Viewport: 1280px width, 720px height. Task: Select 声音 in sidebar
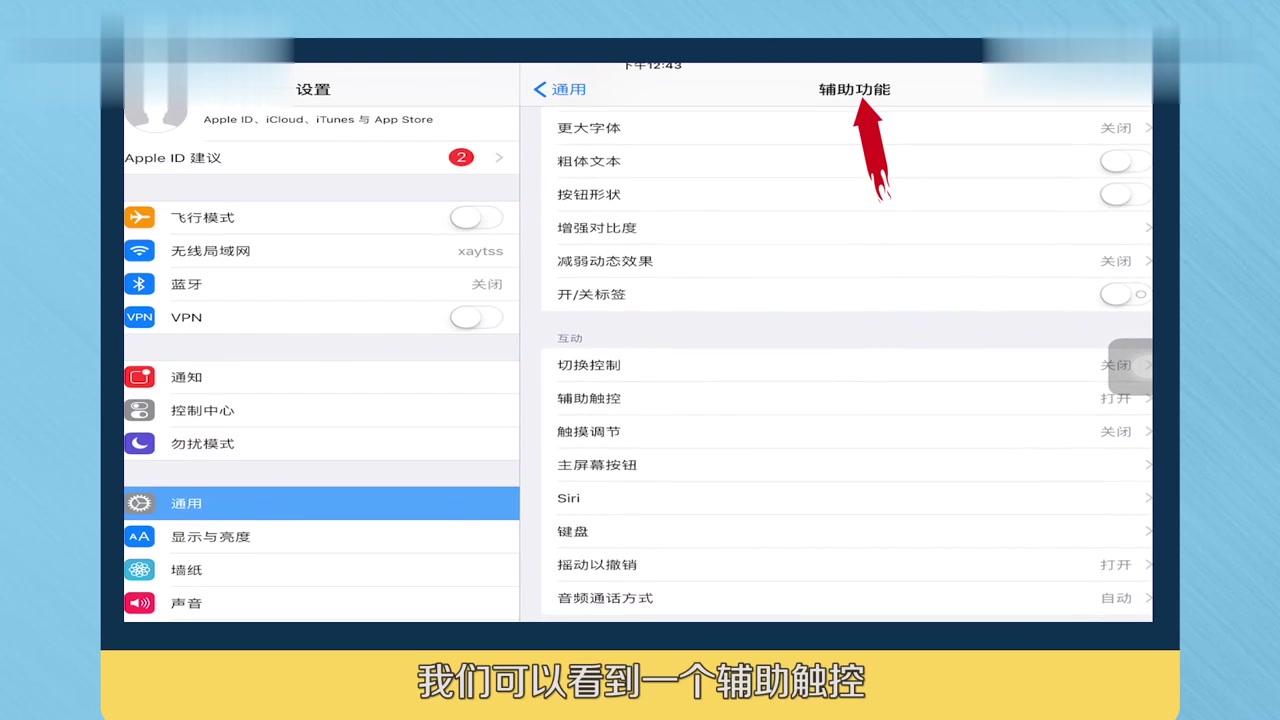click(321, 603)
